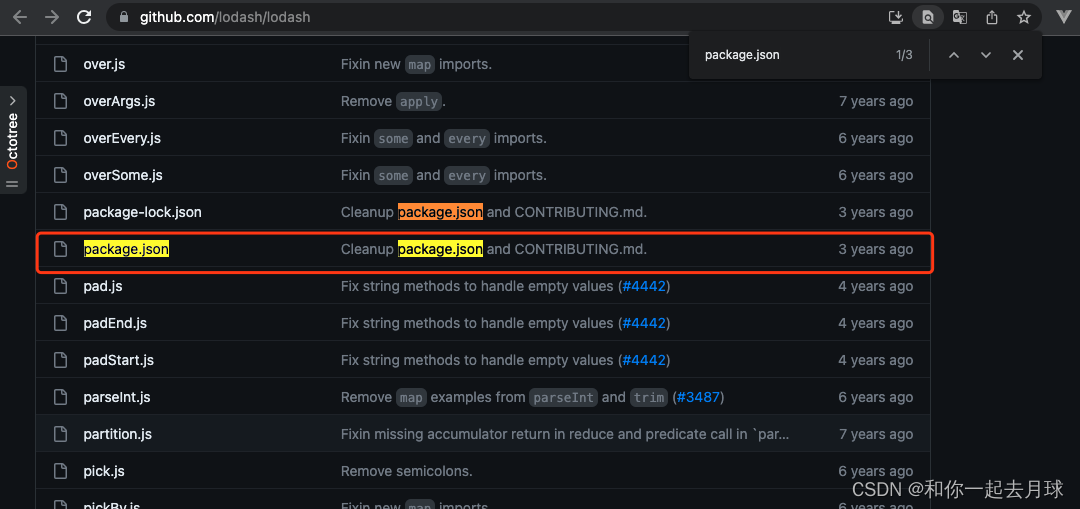Click the find-in-page magnifier icon
This screenshot has width=1080, height=509.
[x=928, y=17]
